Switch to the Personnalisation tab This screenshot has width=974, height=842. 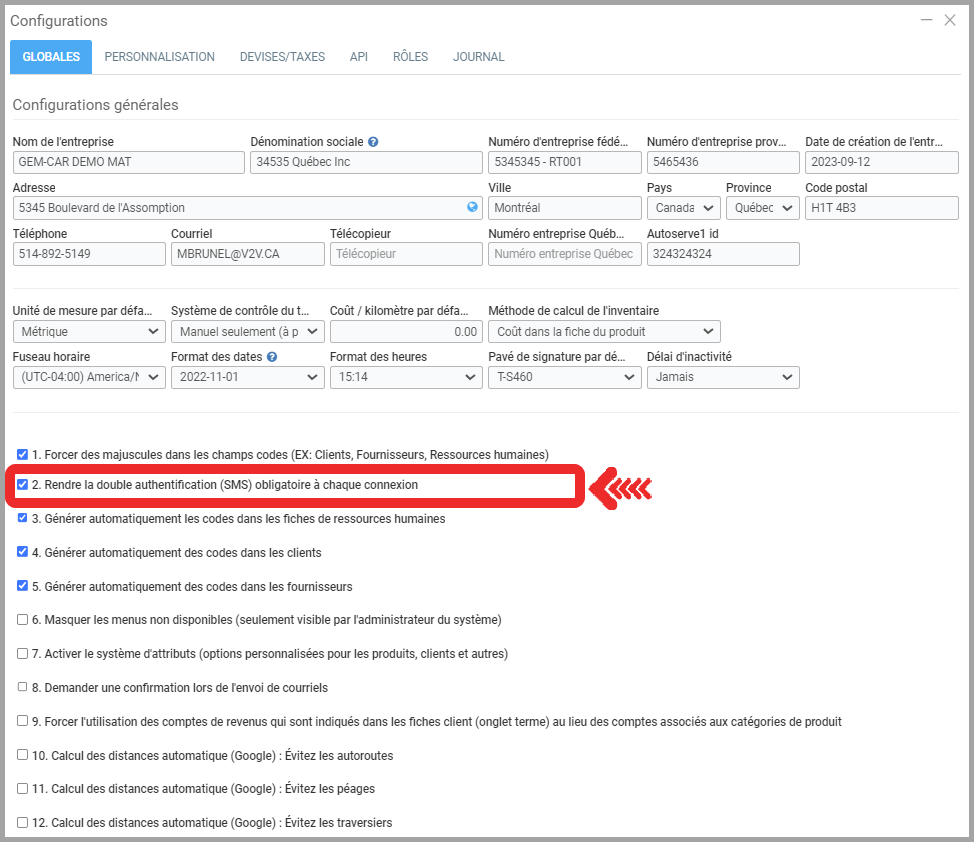(159, 57)
